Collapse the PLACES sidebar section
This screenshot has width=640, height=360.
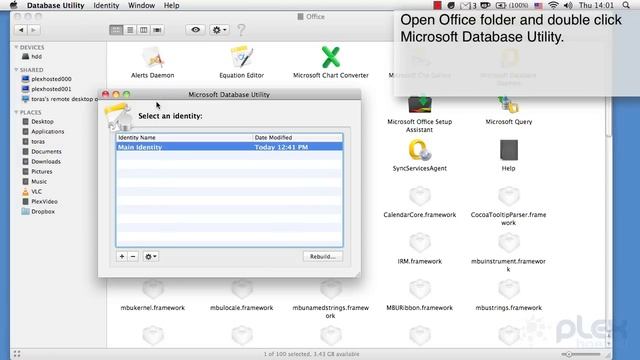click(16, 112)
